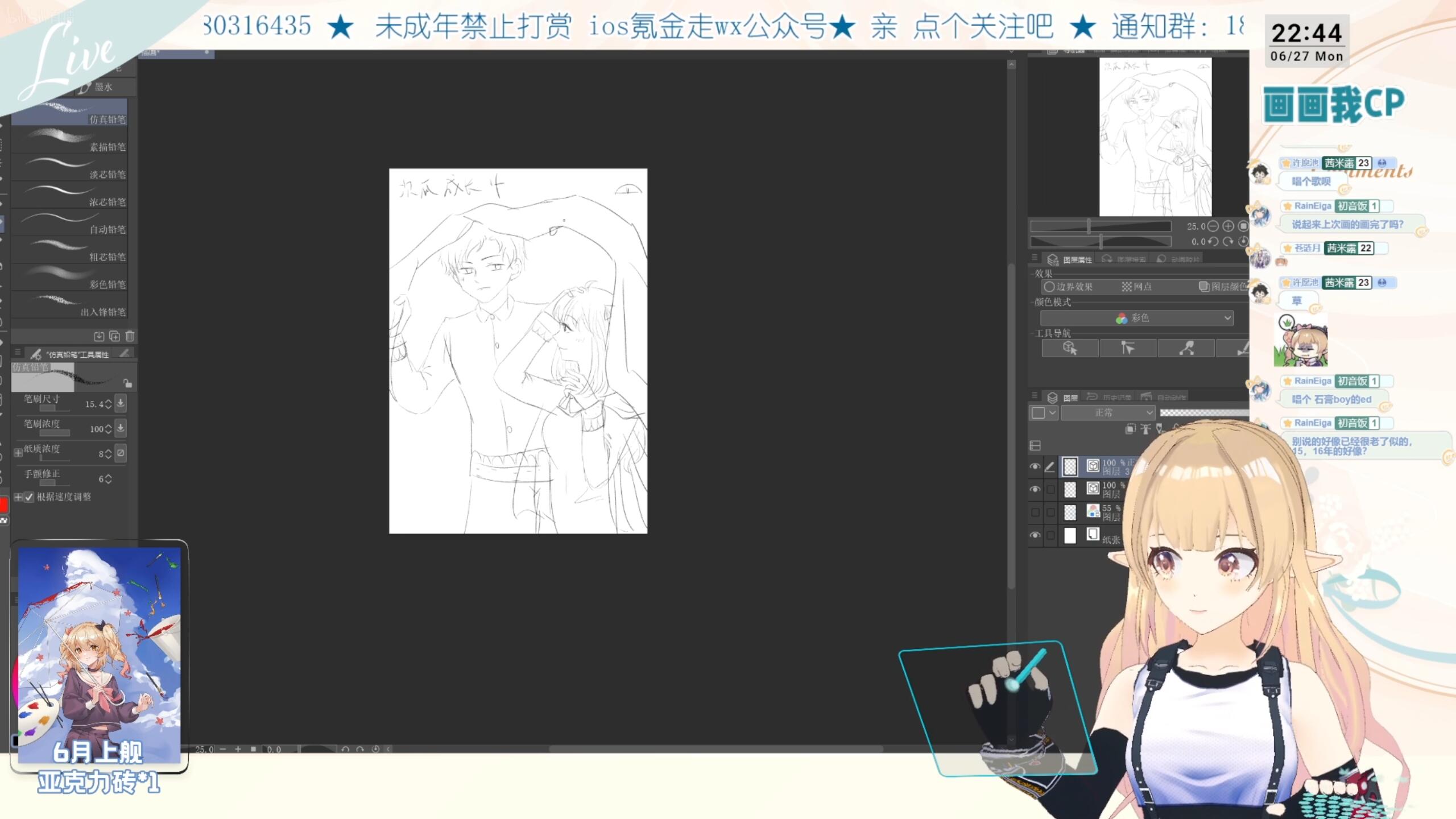This screenshot has width=1456, height=819.
Task: Pick the 淡芯铅笔 brush preset
Action: pos(69,167)
